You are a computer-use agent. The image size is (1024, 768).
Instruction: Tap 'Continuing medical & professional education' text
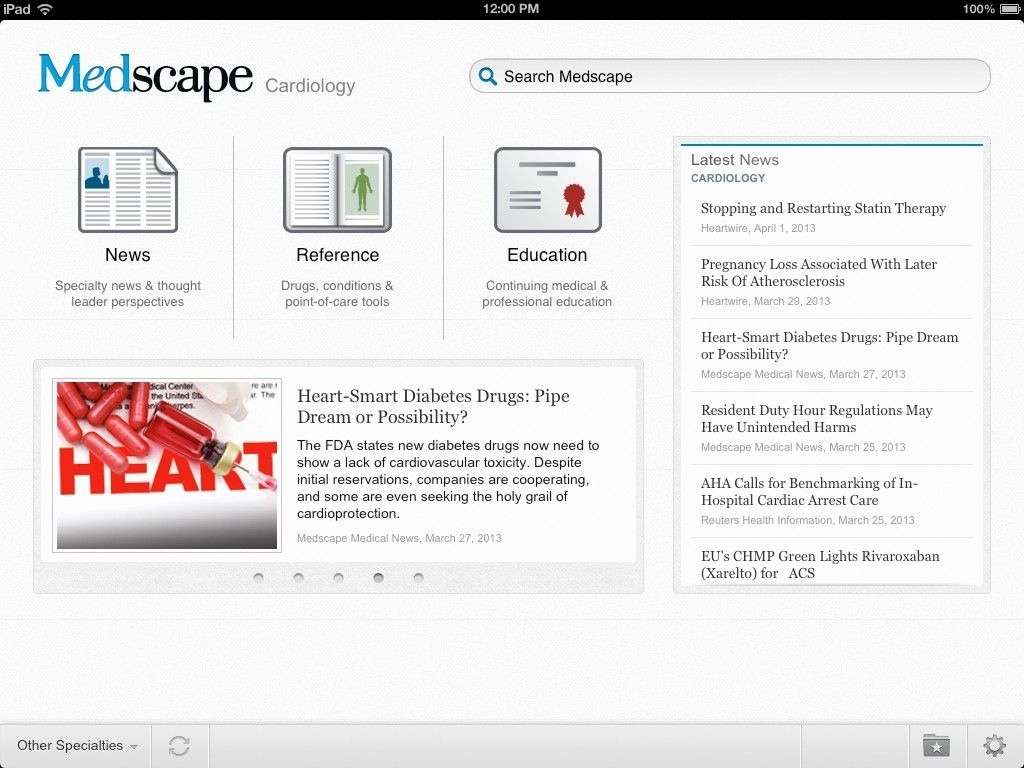547,294
